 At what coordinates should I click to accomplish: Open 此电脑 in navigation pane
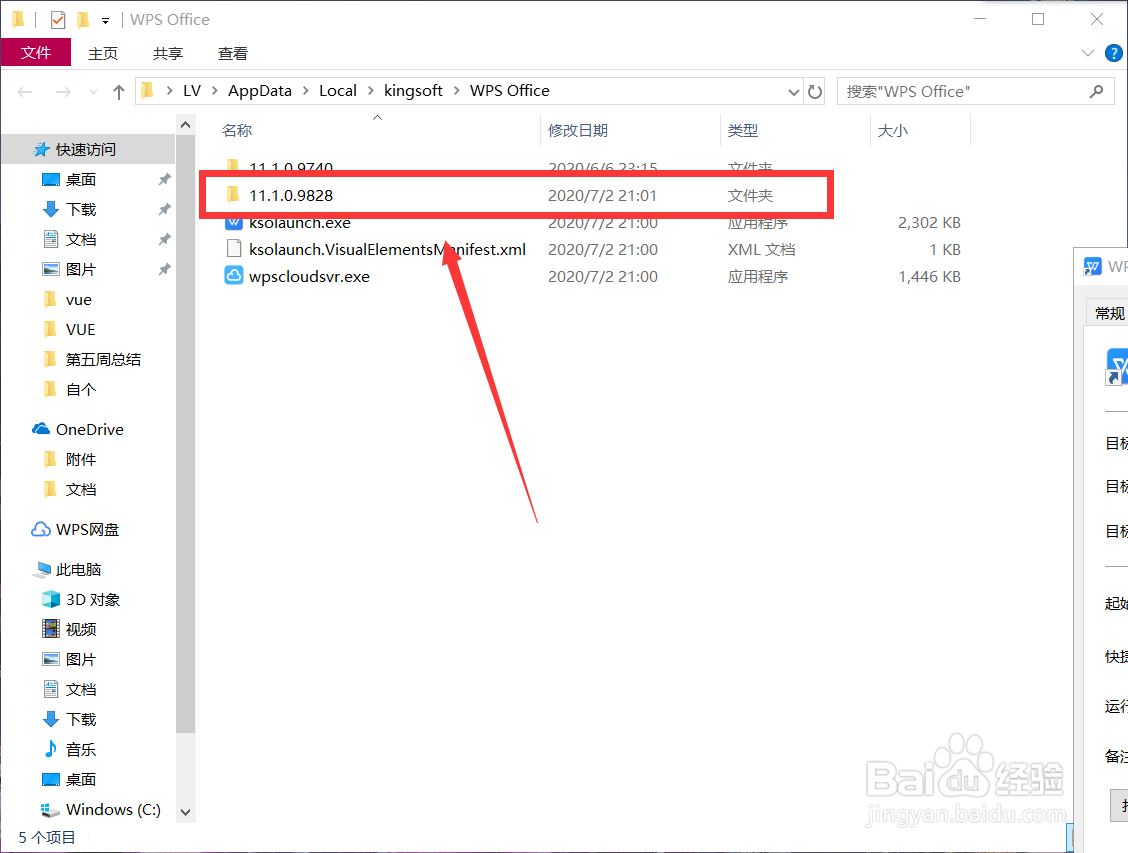pyautogui.click(x=78, y=570)
